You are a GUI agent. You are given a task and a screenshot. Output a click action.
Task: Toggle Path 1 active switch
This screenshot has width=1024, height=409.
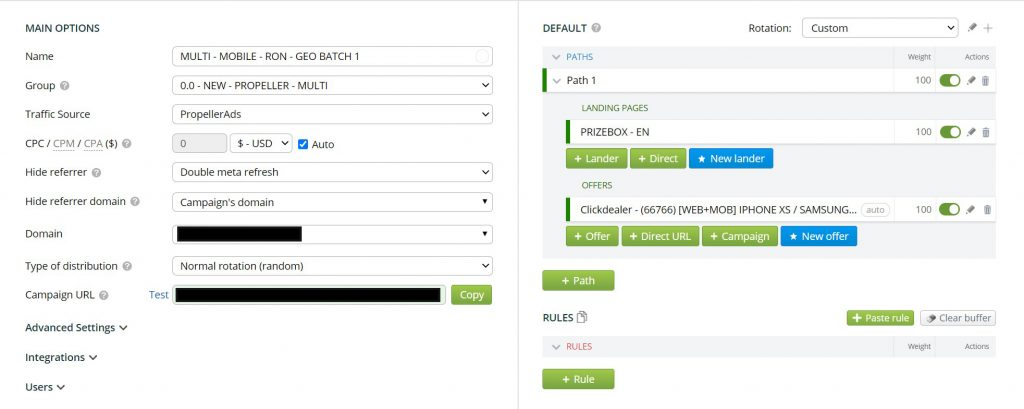click(949, 80)
